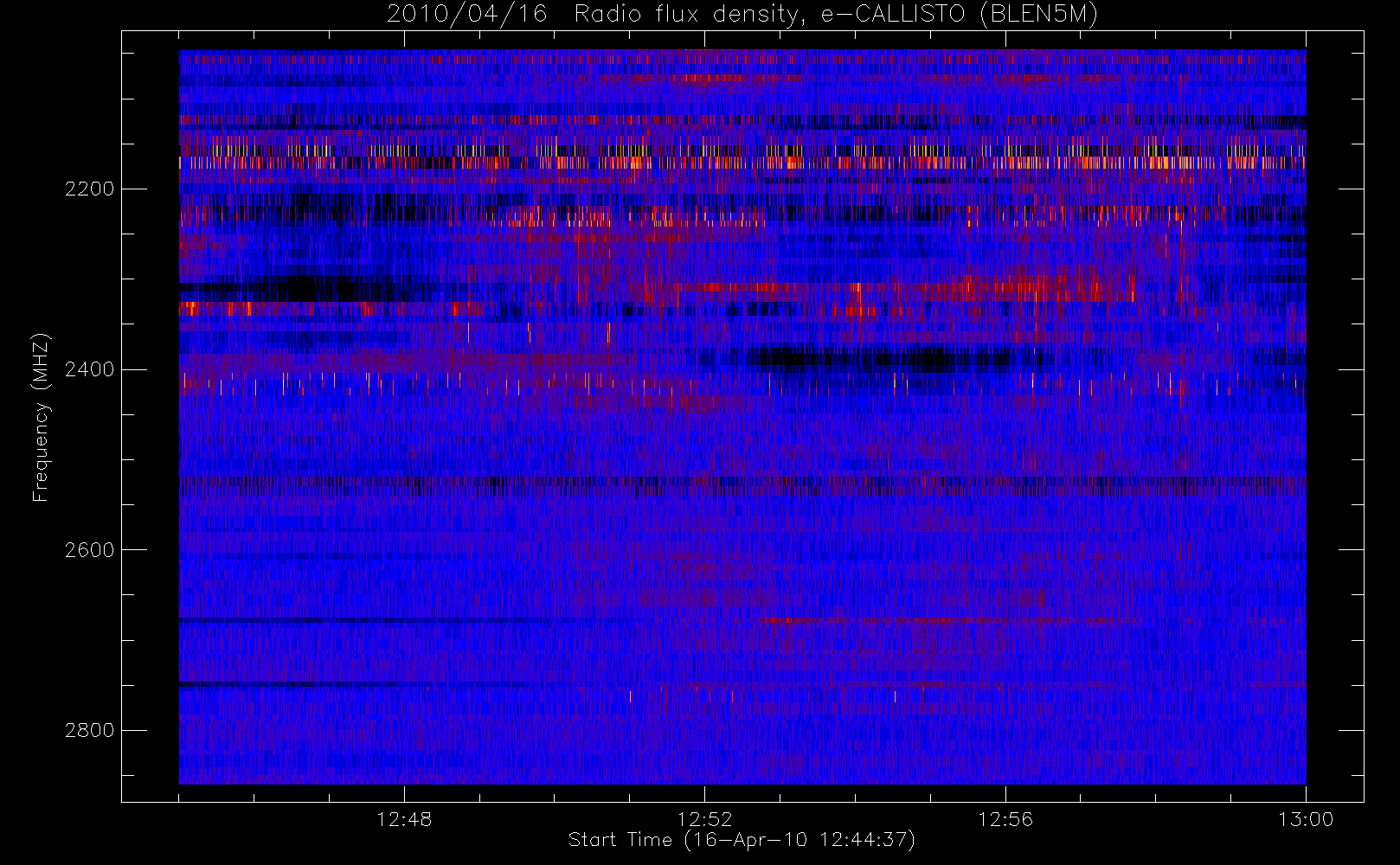Screen dimensions: 1400x865
Task: Click the 12:56 time tick label
Action: click(1005, 819)
